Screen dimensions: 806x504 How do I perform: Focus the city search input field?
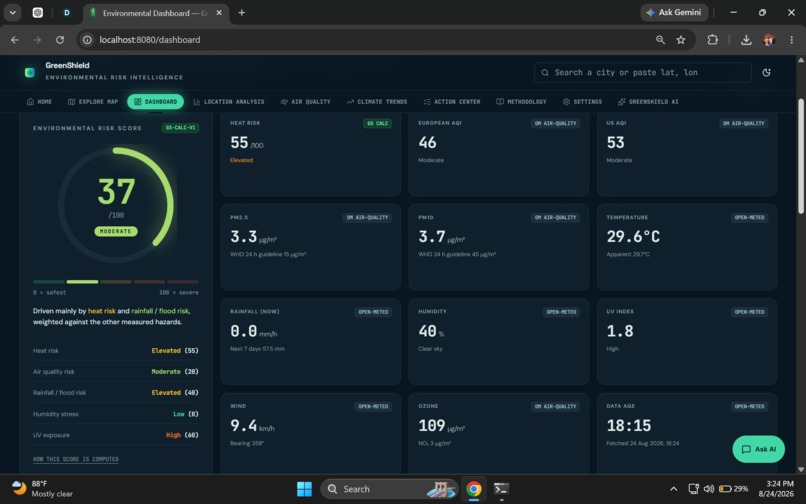click(643, 73)
